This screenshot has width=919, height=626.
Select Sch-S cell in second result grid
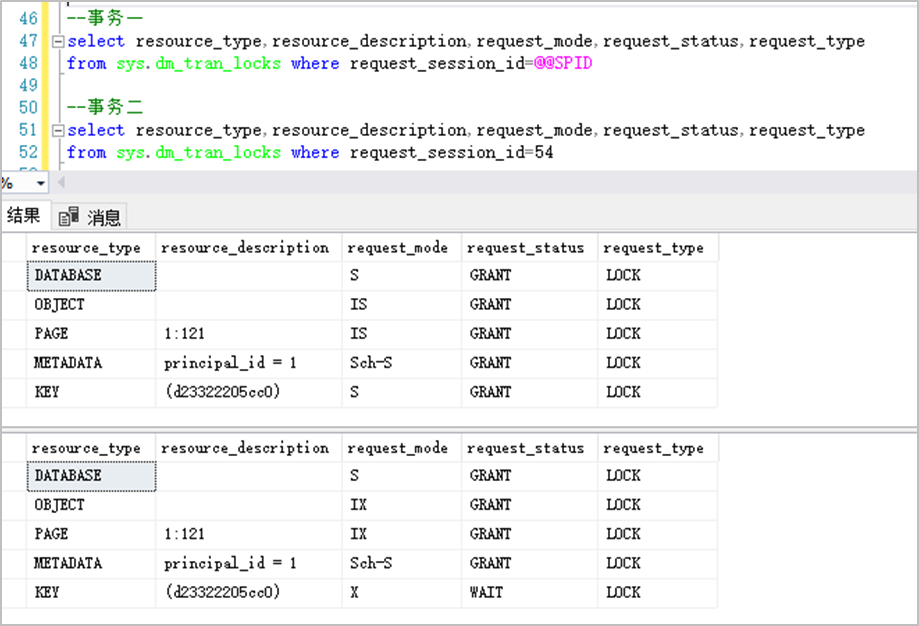point(370,563)
